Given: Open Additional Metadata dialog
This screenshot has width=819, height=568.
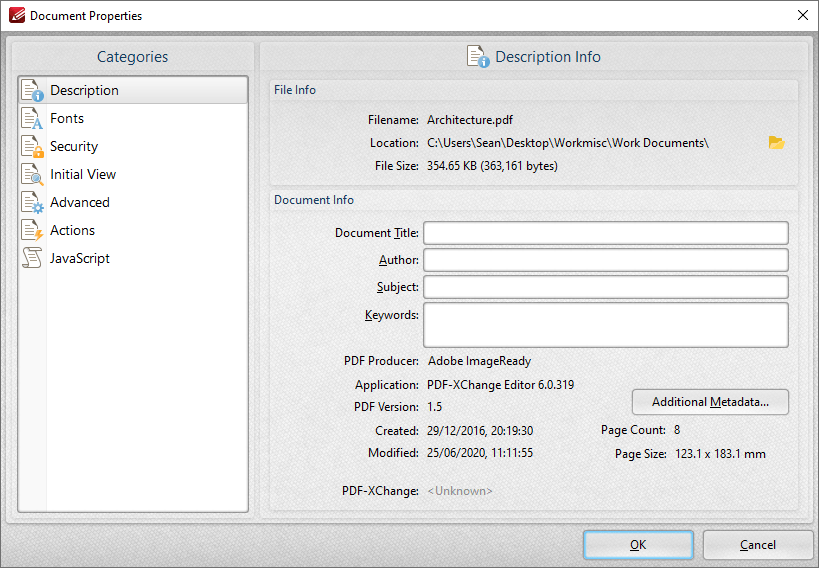Looking at the screenshot, I should pos(710,402).
